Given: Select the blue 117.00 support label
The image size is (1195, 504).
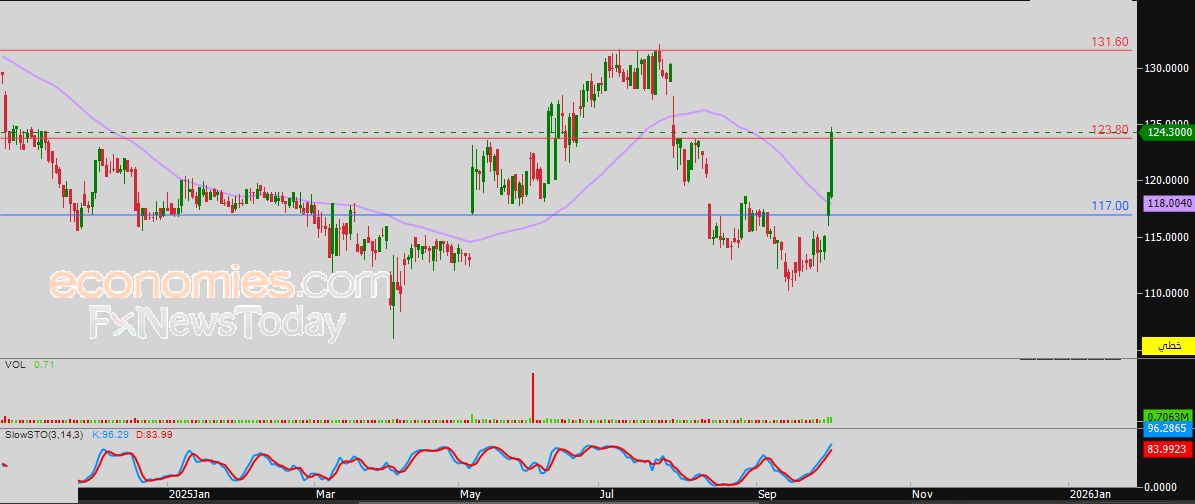Looking at the screenshot, I should [x=1109, y=206].
